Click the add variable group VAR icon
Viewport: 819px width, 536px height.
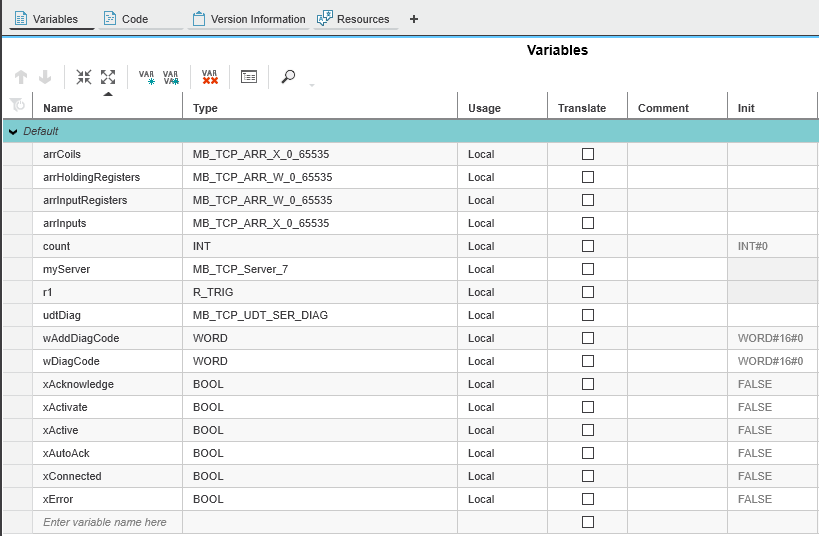tap(171, 77)
